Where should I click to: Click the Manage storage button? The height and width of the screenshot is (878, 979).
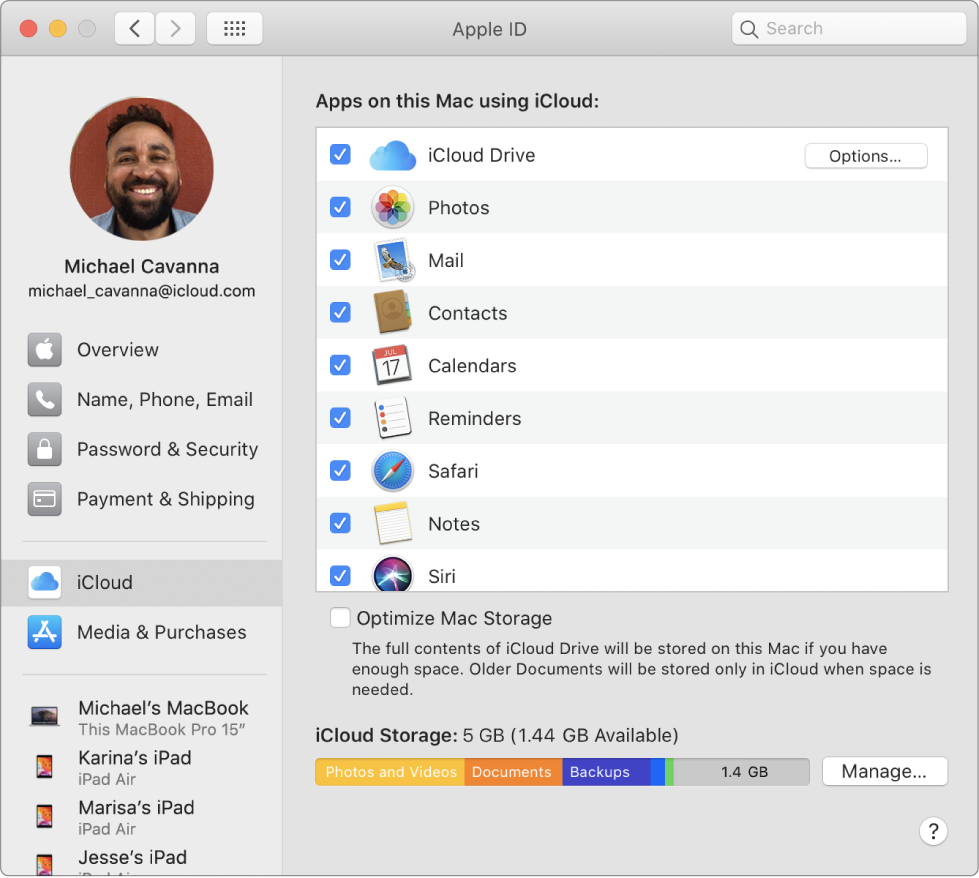(884, 772)
